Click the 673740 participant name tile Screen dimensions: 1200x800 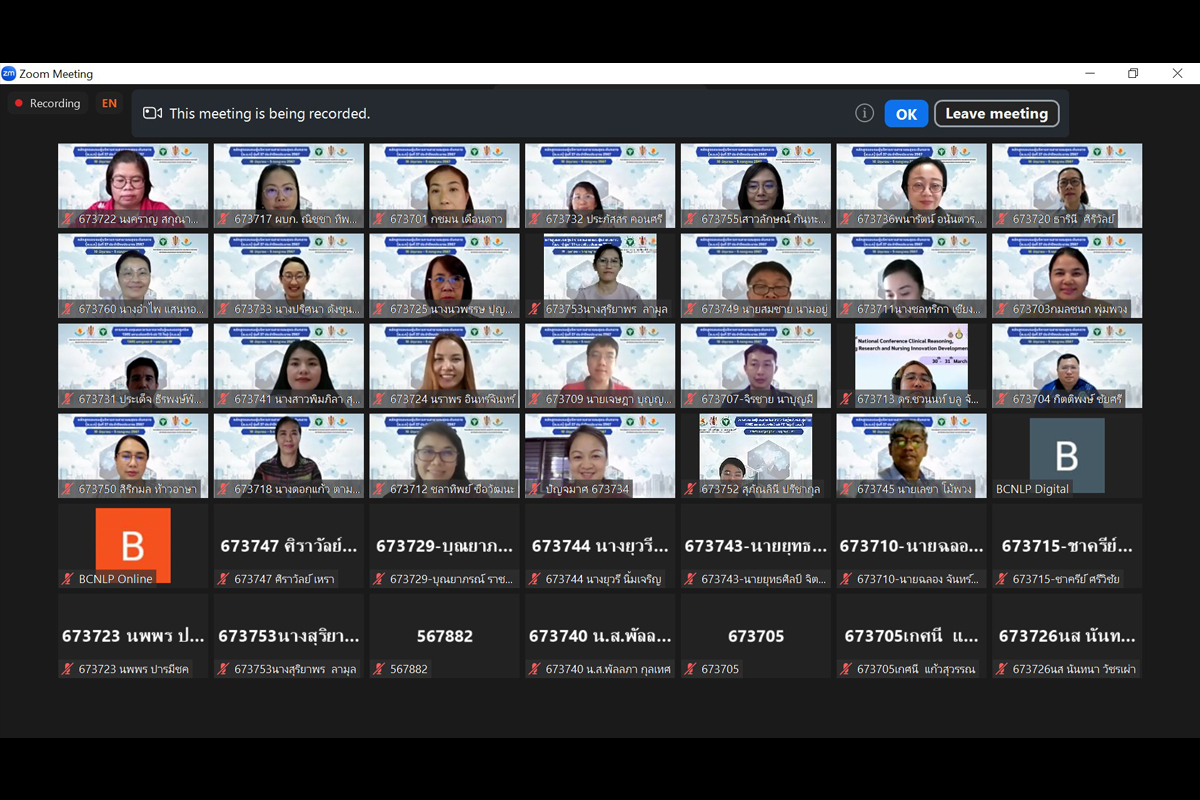tap(599, 636)
